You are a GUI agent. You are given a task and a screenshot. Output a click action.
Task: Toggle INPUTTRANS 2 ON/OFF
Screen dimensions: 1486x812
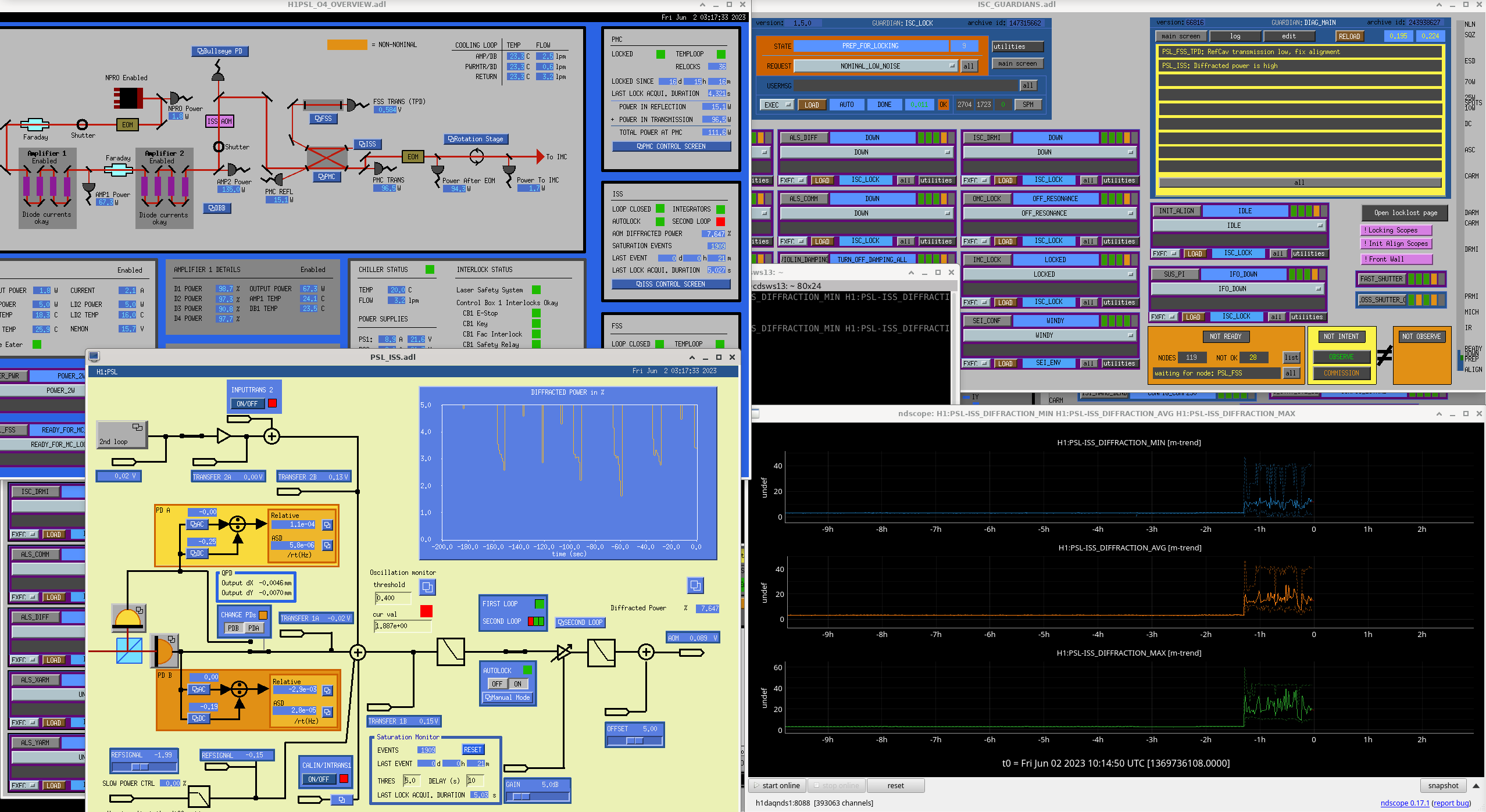pyautogui.click(x=247, y=404)
